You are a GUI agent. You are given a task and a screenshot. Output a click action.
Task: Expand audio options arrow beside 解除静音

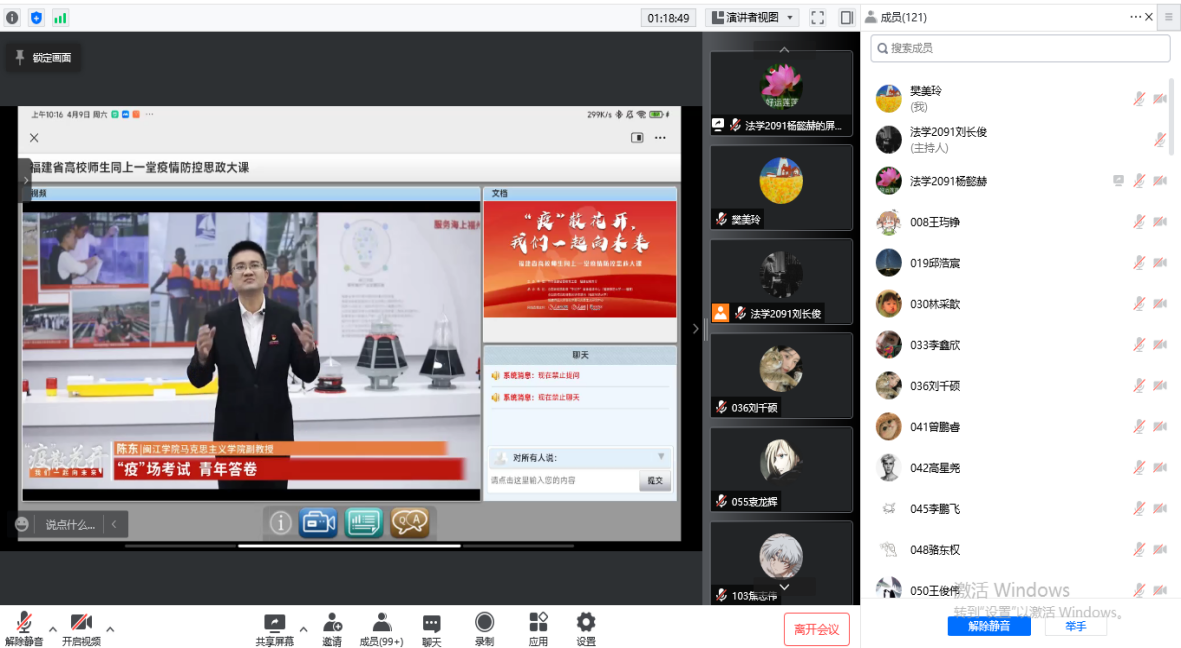coord(53,629)
